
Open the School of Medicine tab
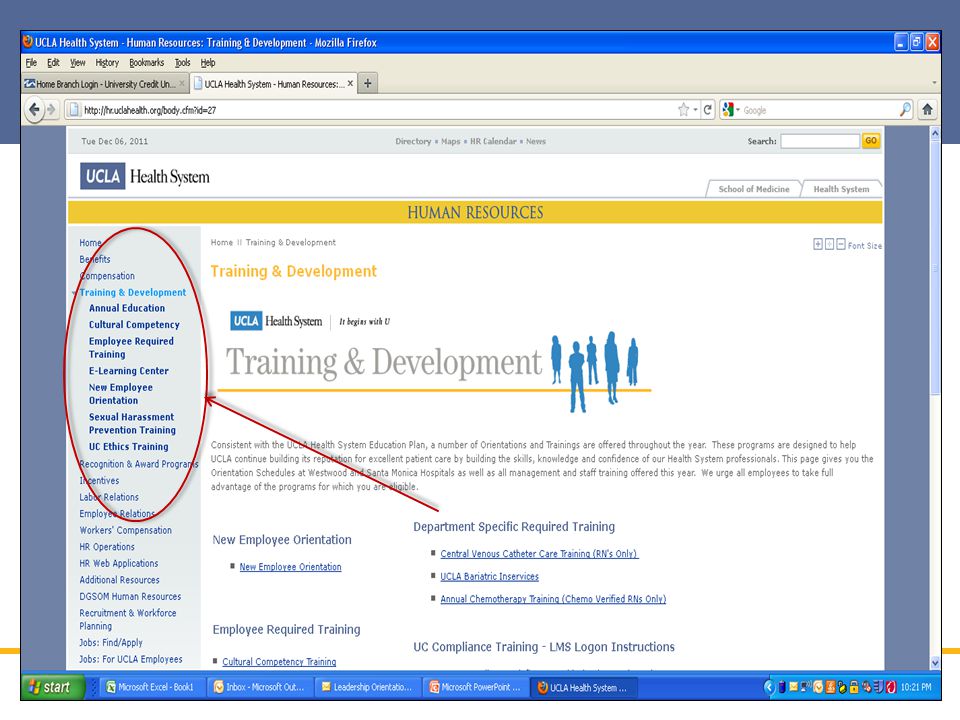coord(754,189)
